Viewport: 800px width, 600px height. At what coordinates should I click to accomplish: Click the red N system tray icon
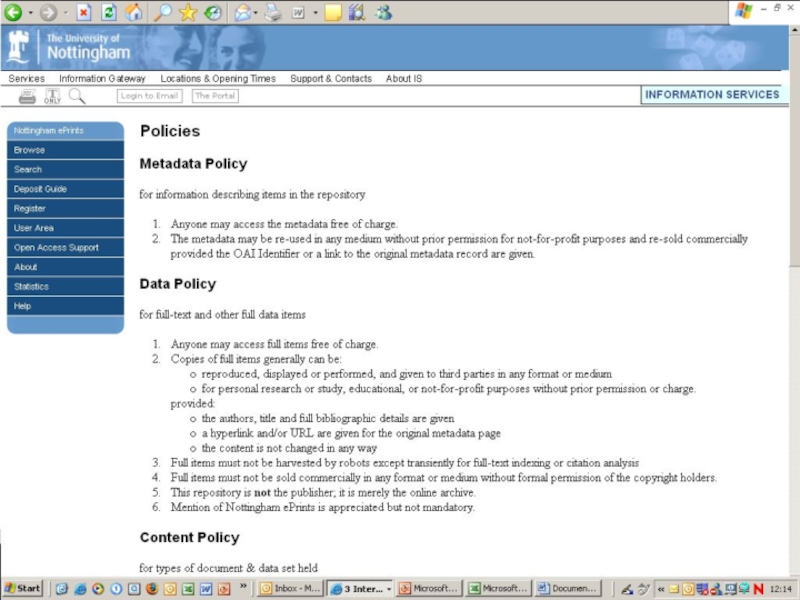pyautogui.click(x=758, y=589)
